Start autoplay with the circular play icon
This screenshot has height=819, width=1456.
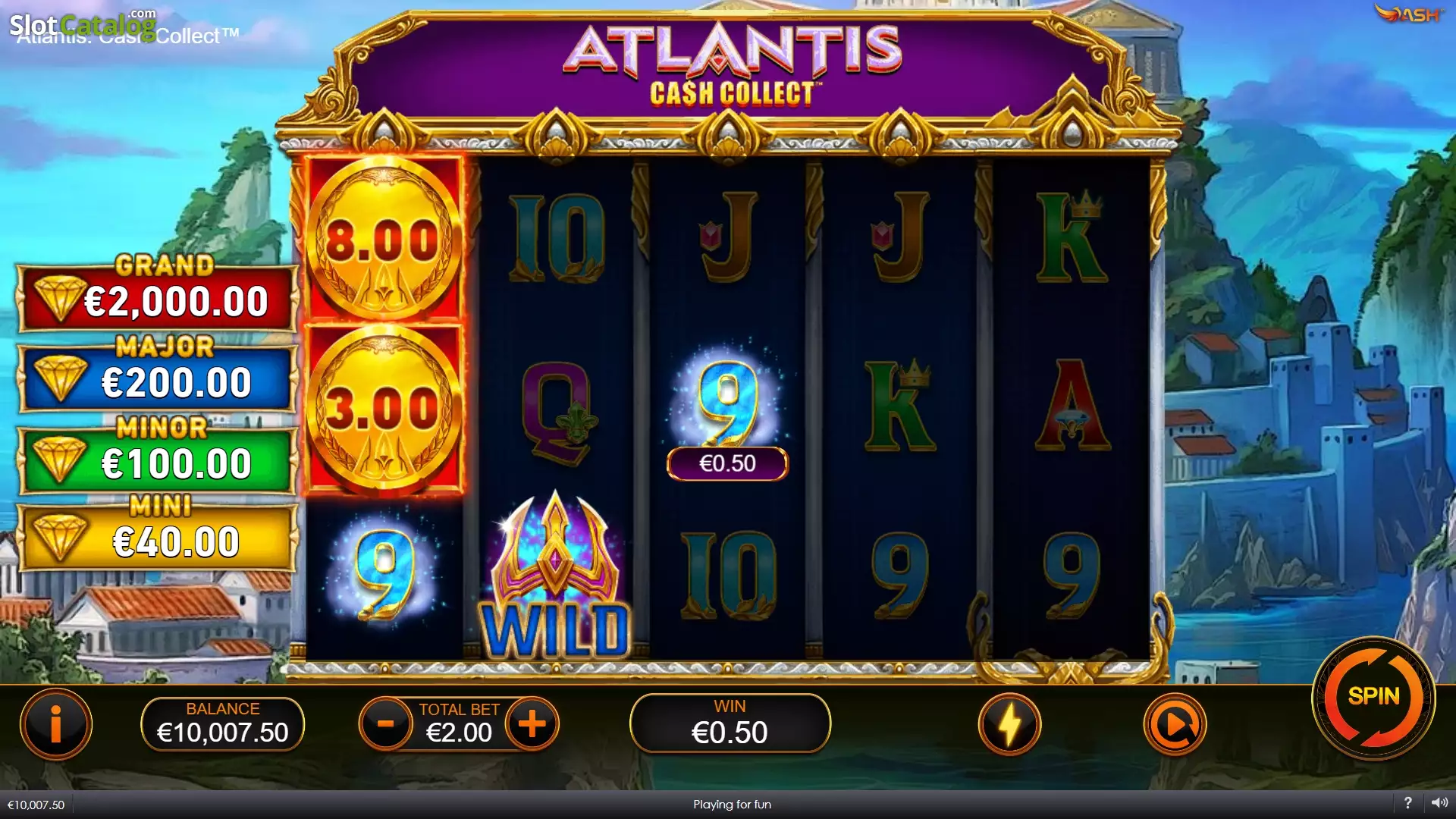click(1175, 724)
